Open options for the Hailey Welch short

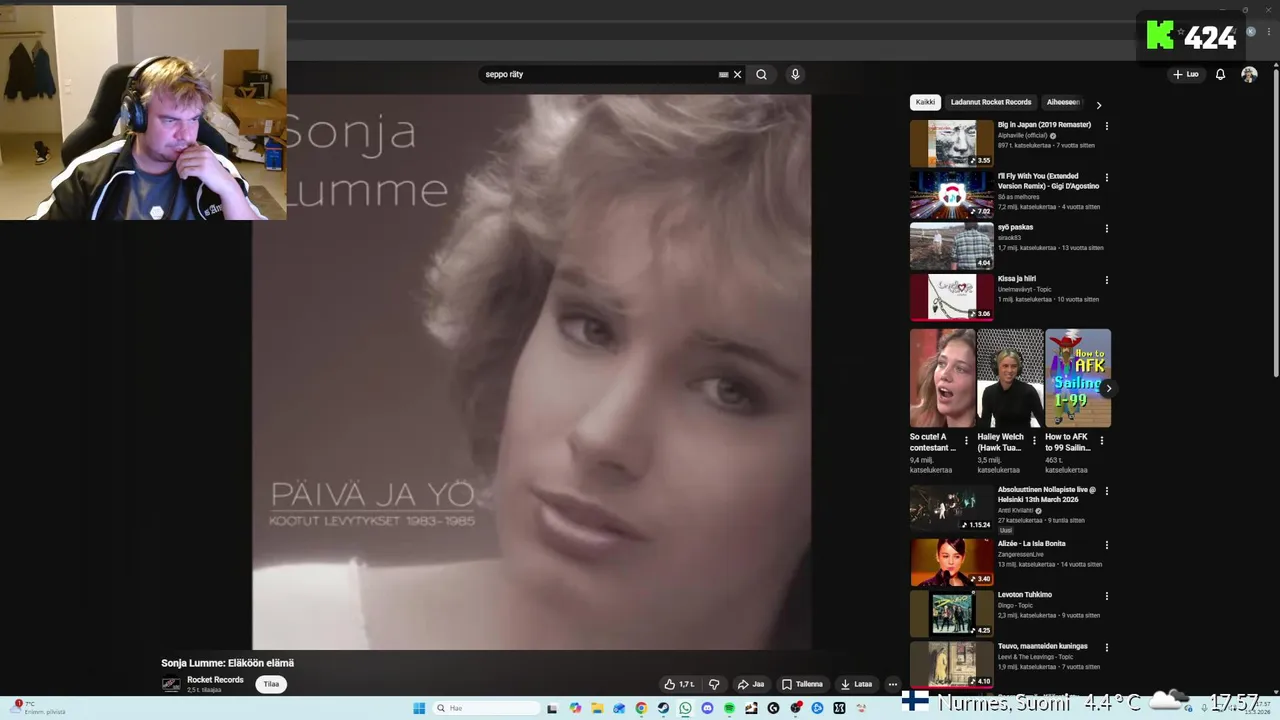[1034, 441]
